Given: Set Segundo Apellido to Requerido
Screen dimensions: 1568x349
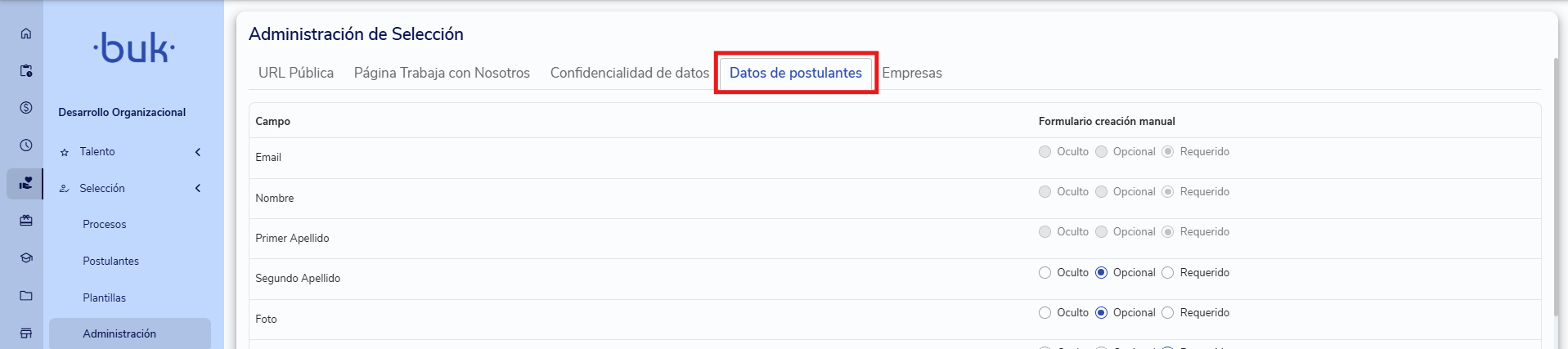Looking at the screenshot, I should (1168, 273).
